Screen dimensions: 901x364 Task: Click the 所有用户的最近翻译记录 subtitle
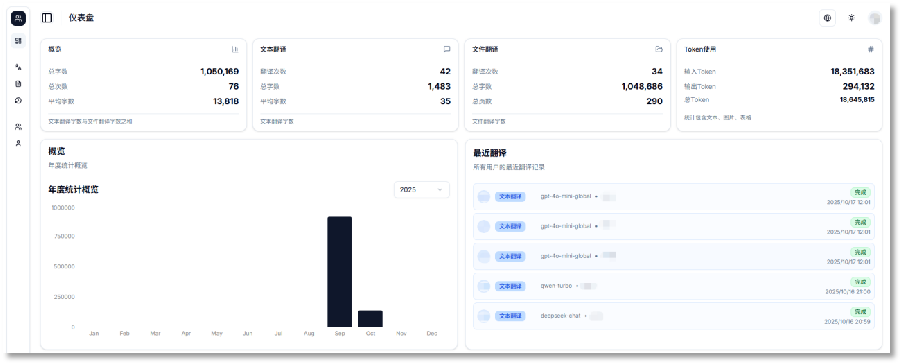pyautogui.click(x=509, y=167)
